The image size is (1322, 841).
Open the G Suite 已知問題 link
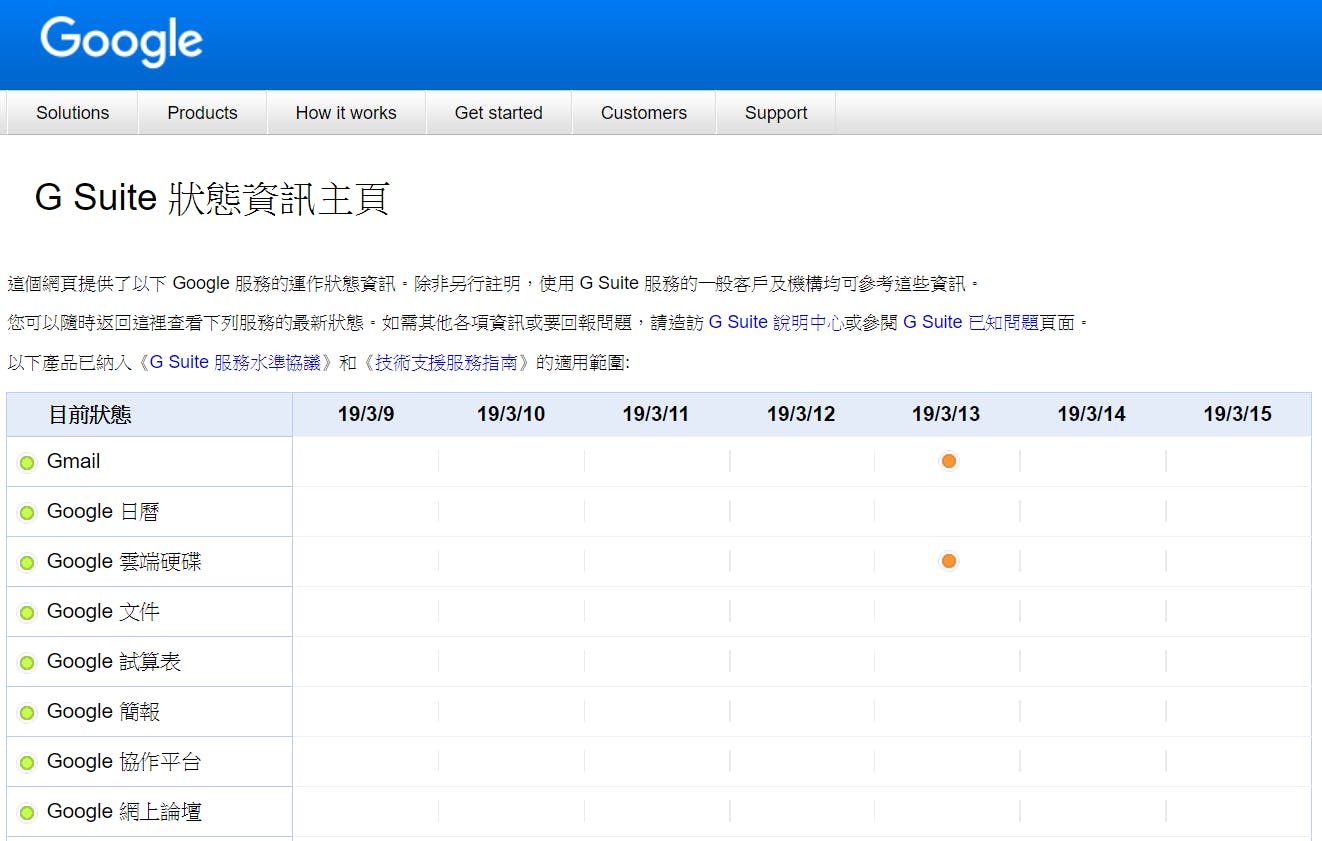pyautogui.click(x=971, y=322)
